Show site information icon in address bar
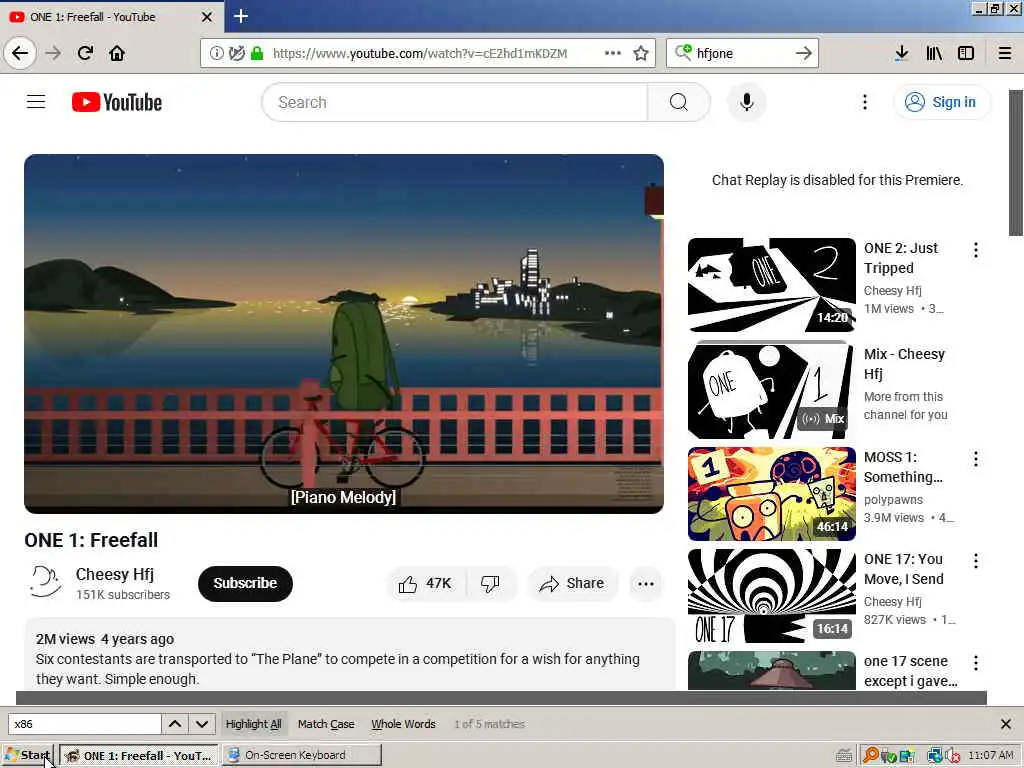 tap(216, 53)
